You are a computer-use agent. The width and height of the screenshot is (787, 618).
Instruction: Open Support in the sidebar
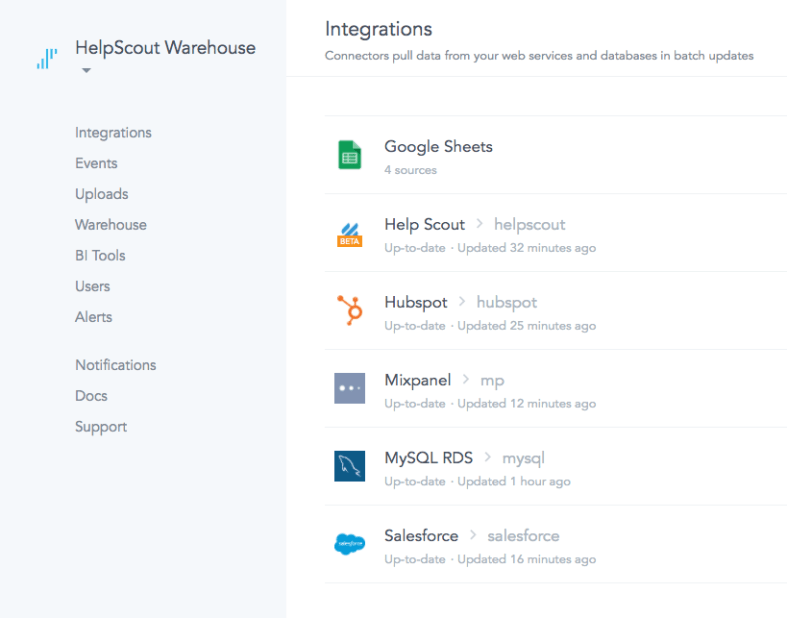pyautogui.click(x=101, y=427)
